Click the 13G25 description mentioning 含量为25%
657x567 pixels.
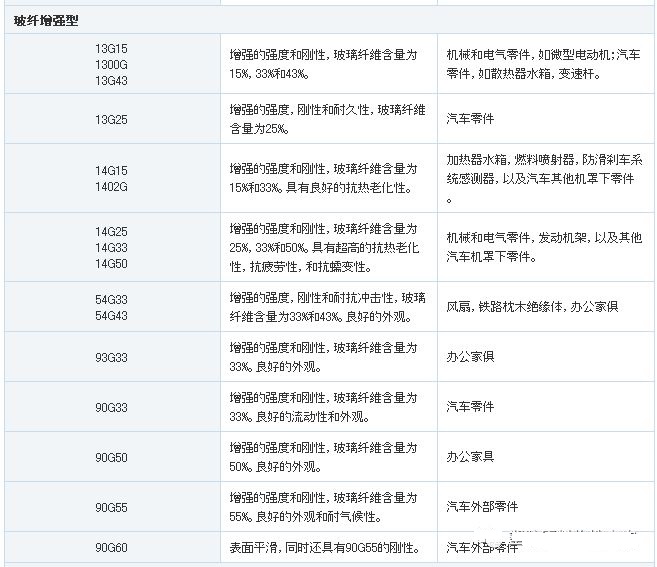point(323,119)
